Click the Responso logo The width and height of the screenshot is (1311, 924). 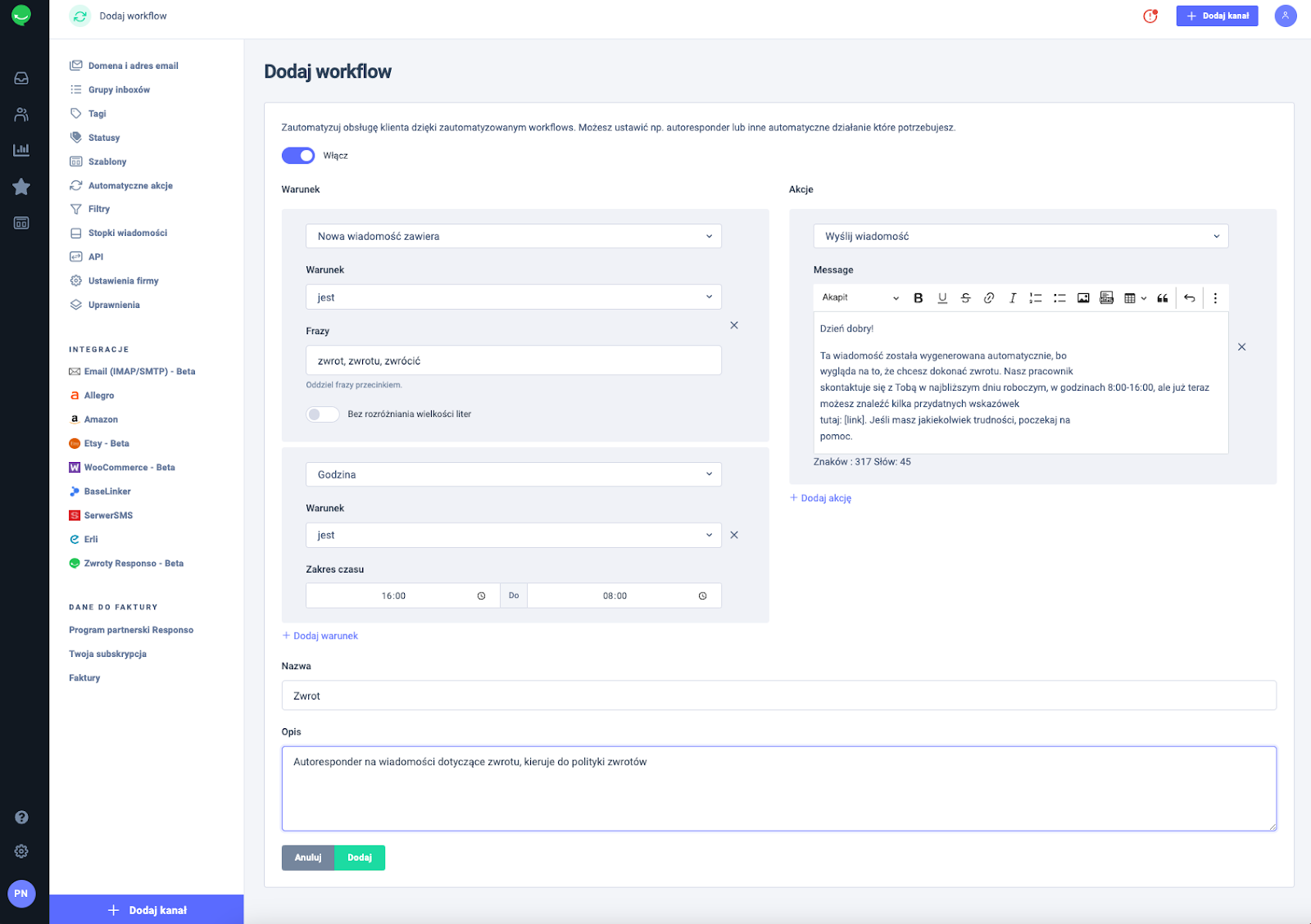pyautogui.click(x=21, y=16)
